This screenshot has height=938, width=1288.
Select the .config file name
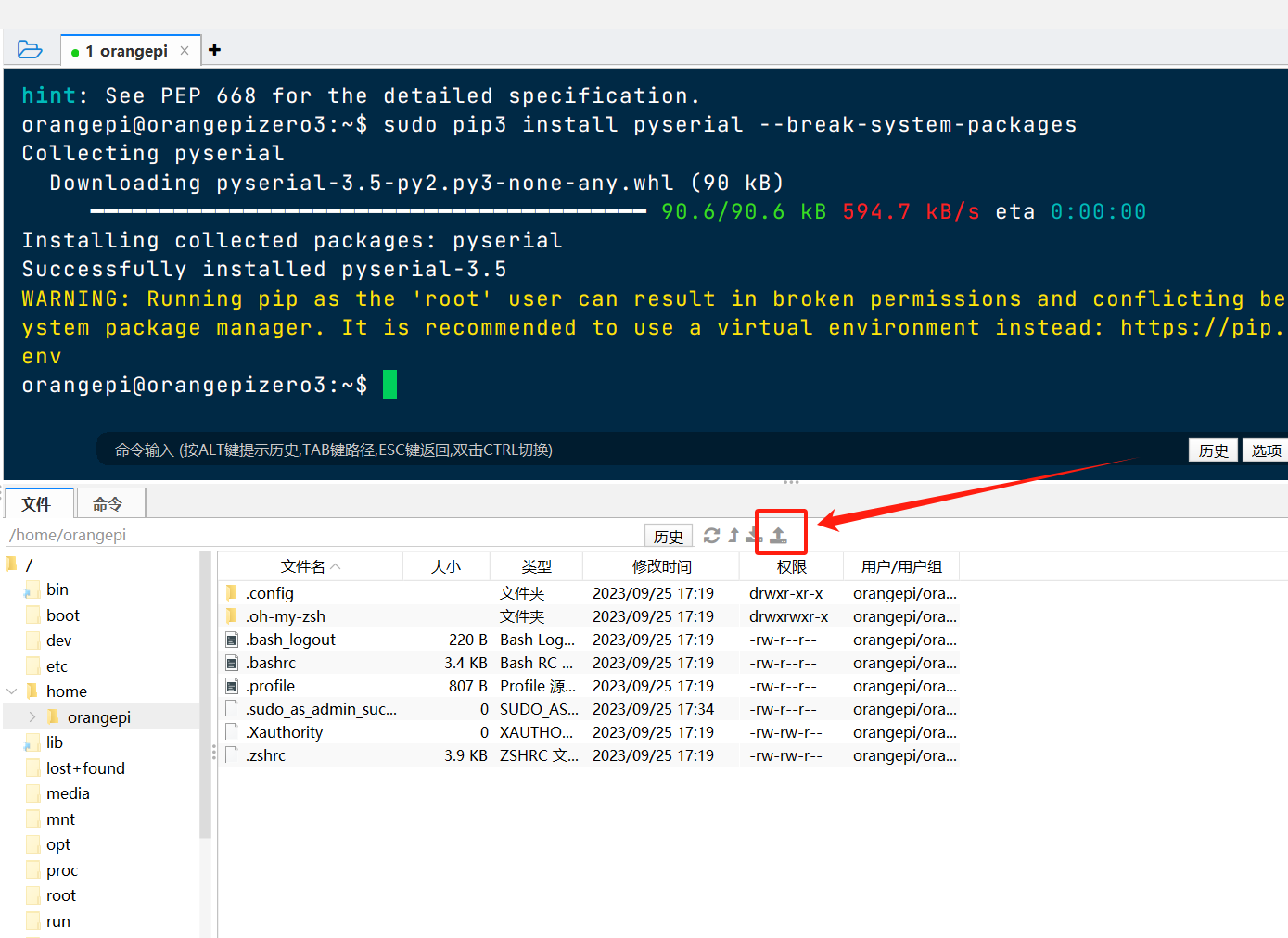coord(269,593)
